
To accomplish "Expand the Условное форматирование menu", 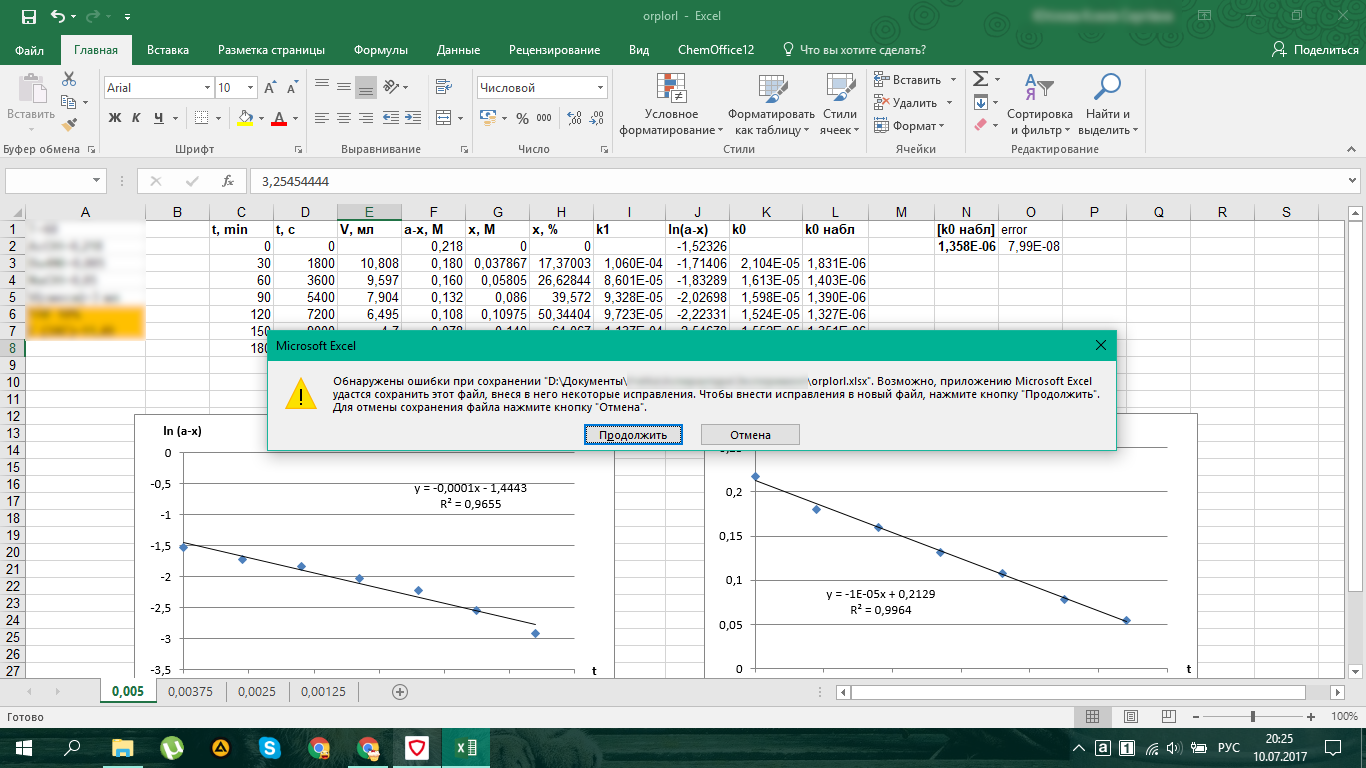I will (x=671, y=105).
